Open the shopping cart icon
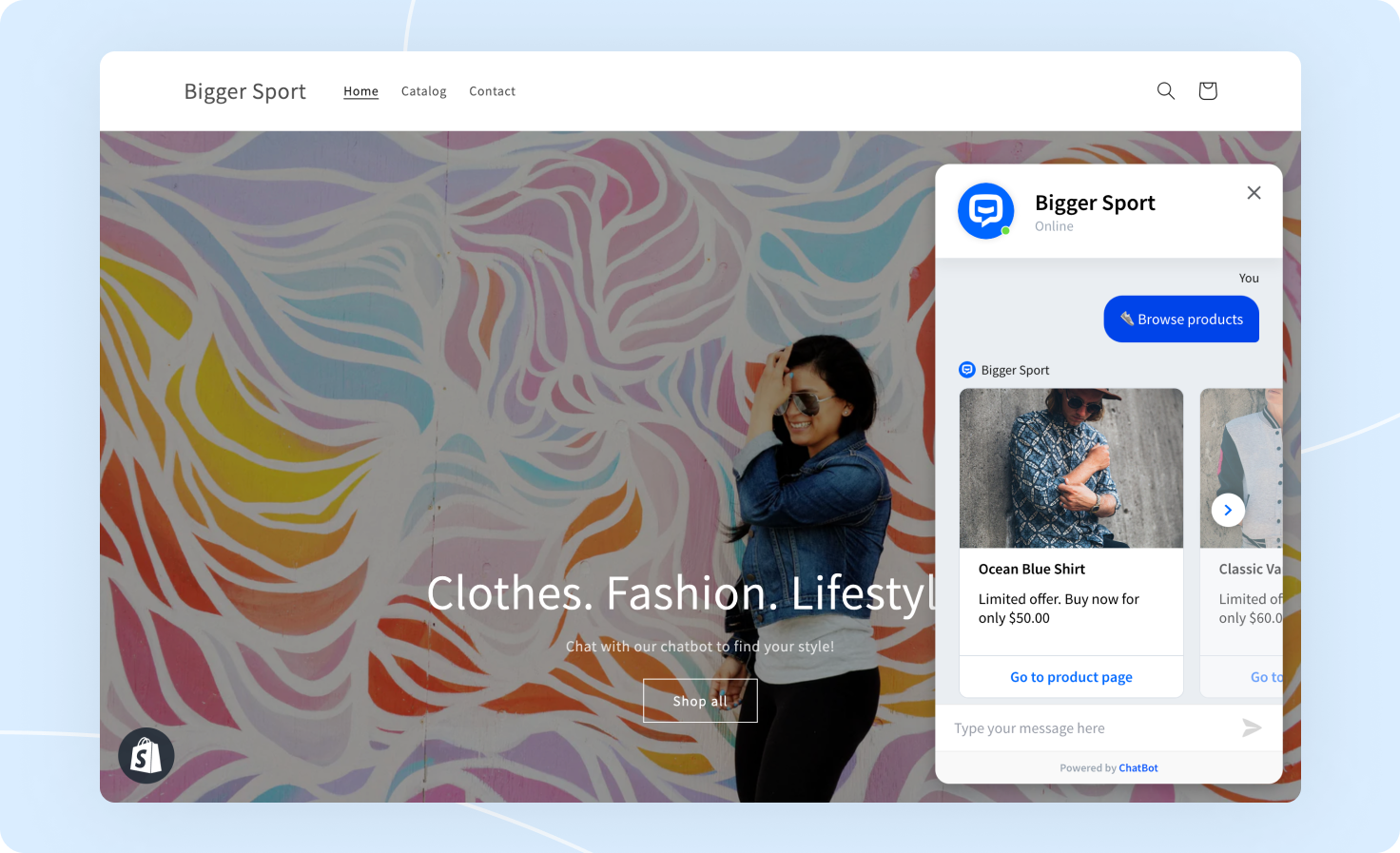This screenshot has height=853, width=1400. [1207, 90]
